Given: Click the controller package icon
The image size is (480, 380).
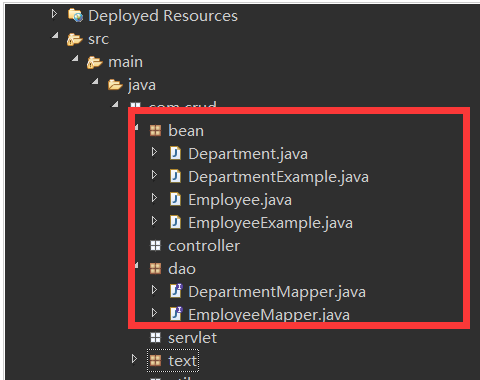Looking at the screenshot, I should click(x=155, y=246).
